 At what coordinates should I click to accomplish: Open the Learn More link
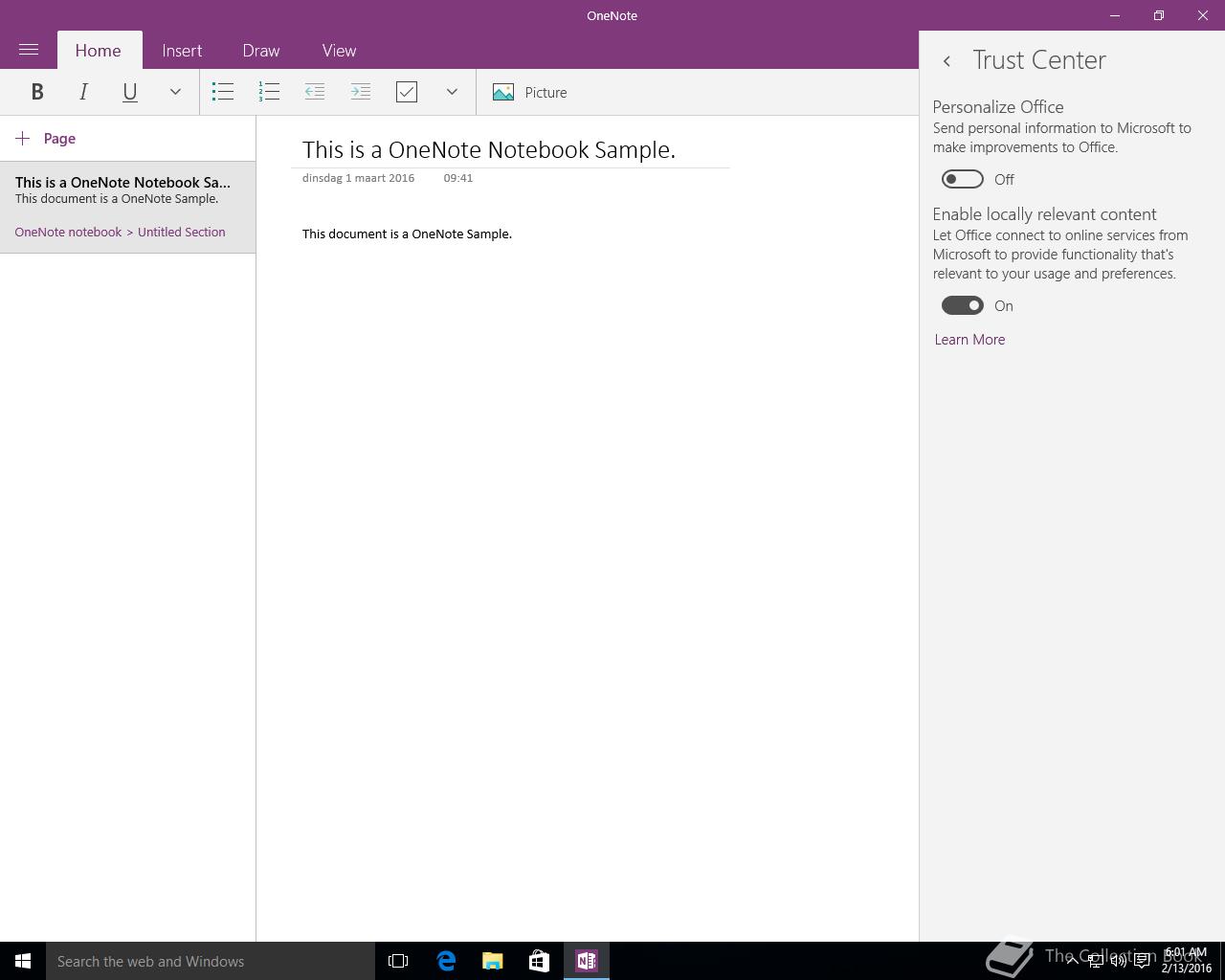pos(969,340)
